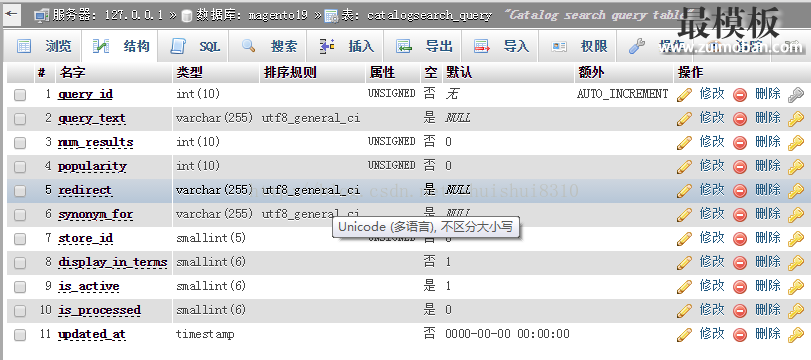The image size is (811, 360).
Task: Tick the checkbox for num_results row
Action: coord(20,143)
